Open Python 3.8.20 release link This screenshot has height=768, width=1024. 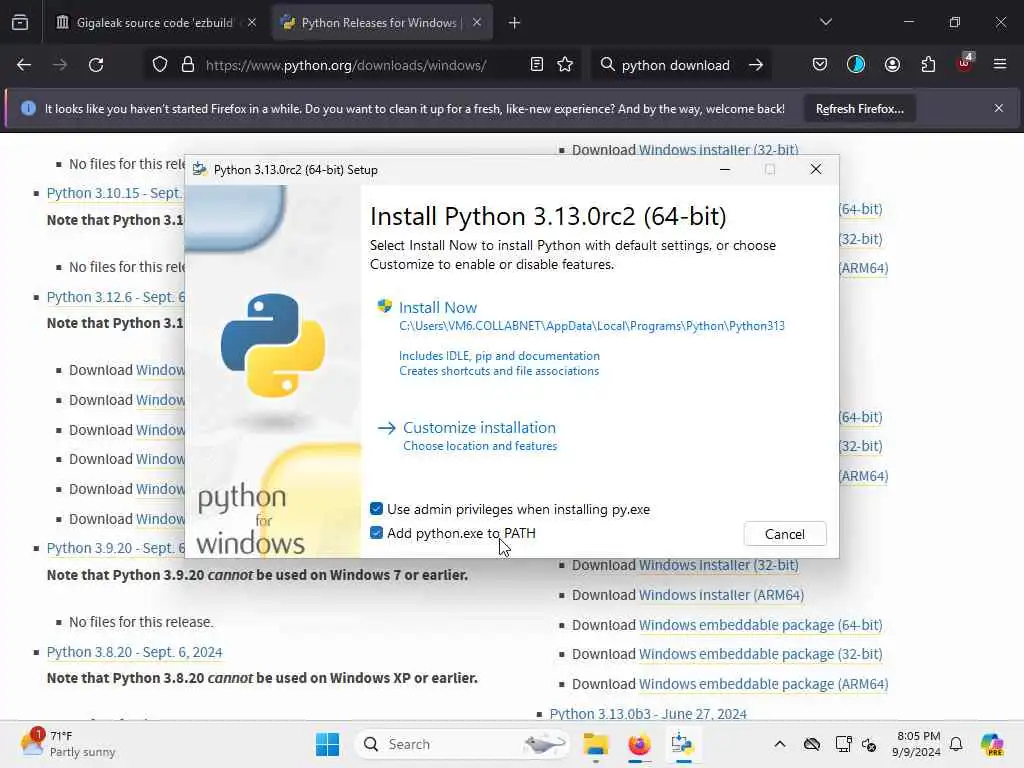135,652
